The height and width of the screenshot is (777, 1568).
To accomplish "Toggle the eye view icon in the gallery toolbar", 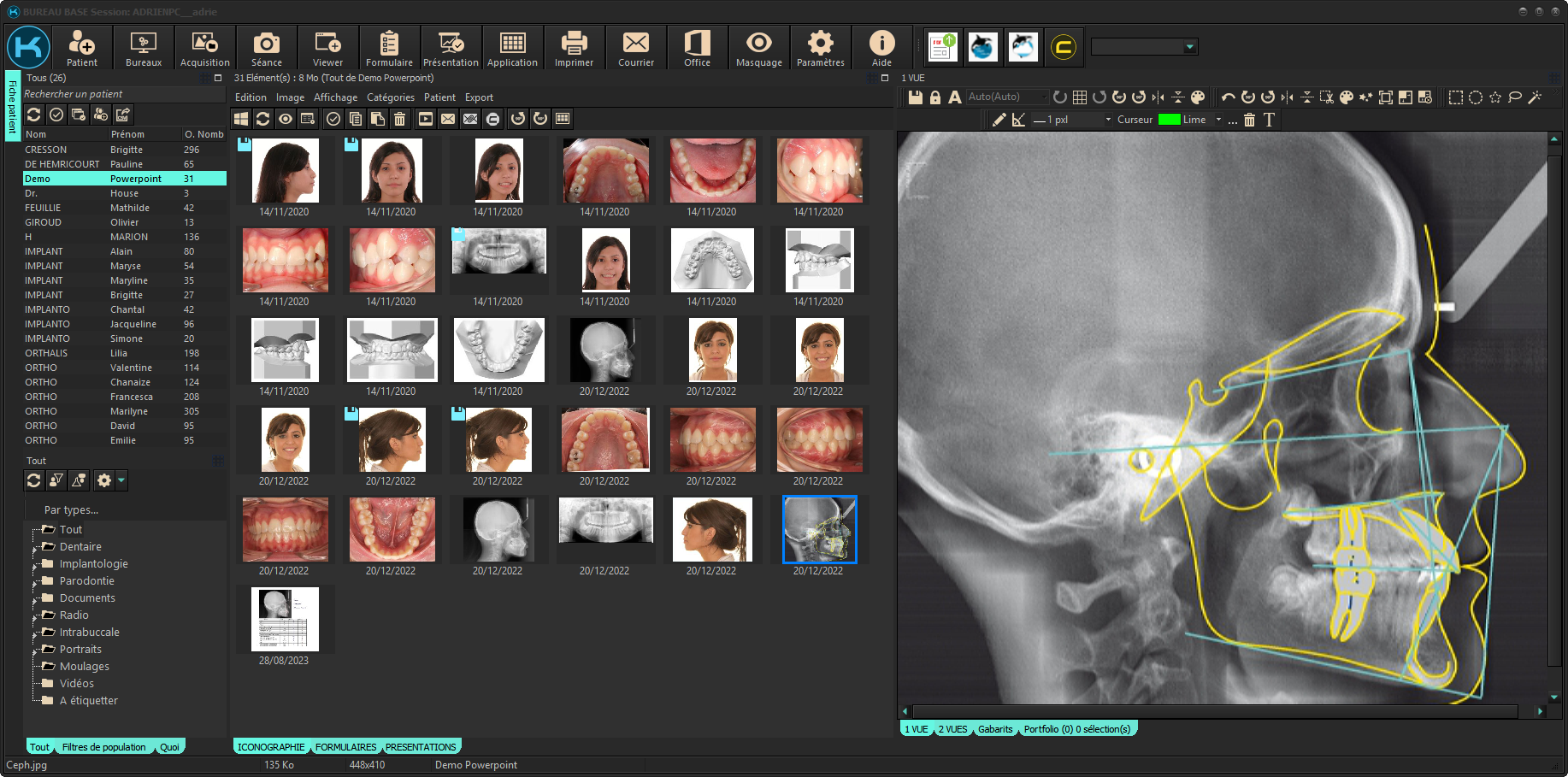I will [286, 119].
